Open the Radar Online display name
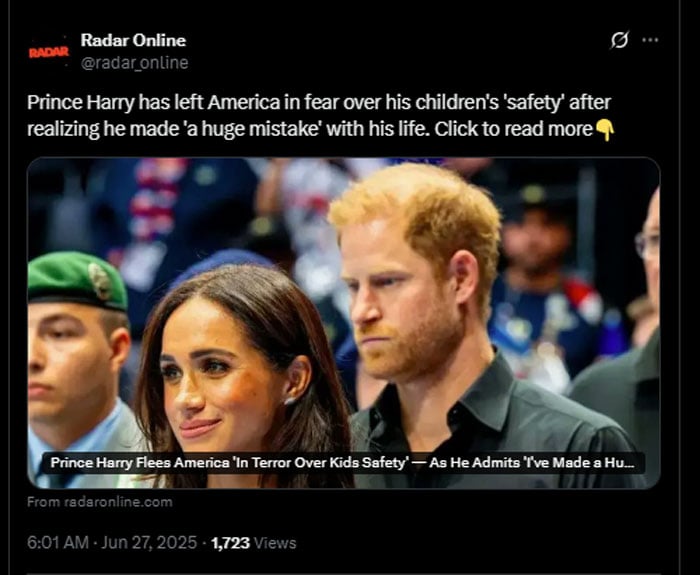This screenshot has height=575, width=700. click(133, 40)
